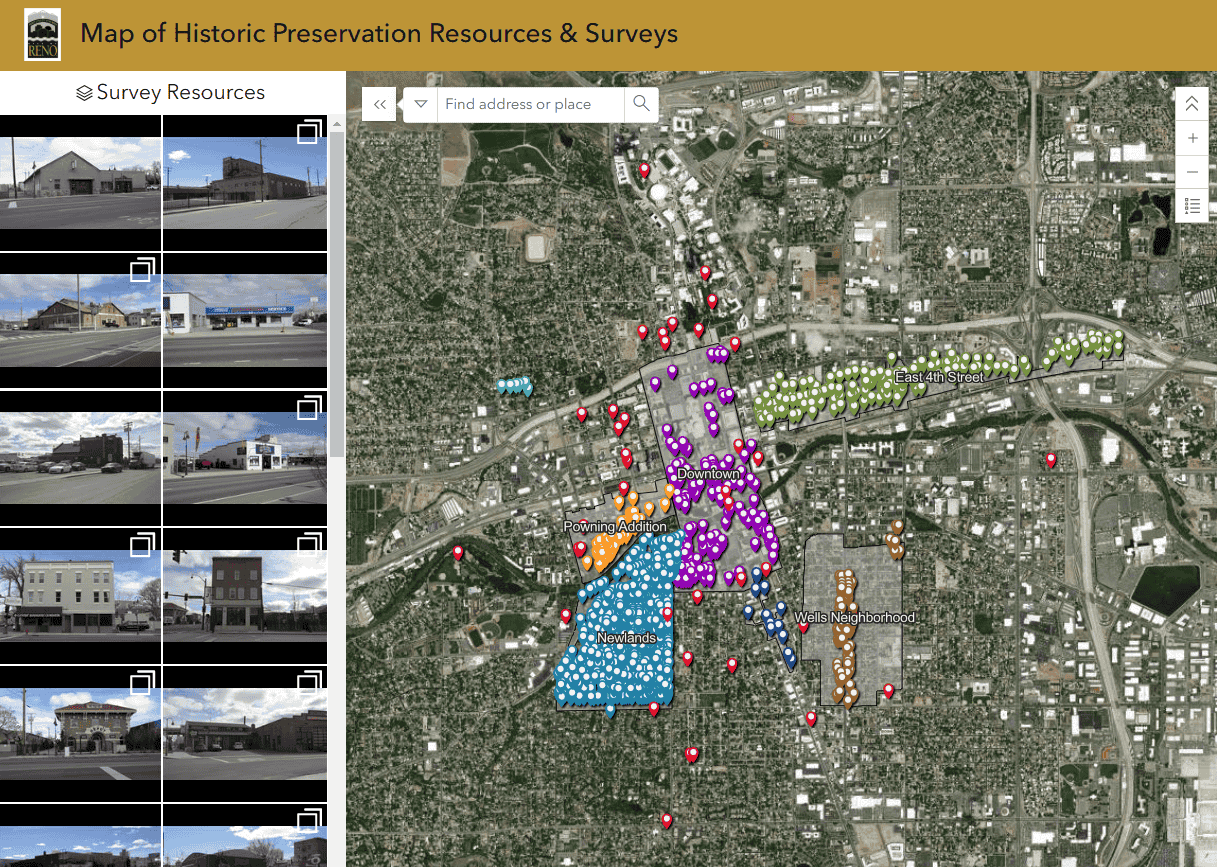Open the three-story white building thumbnail

tap(80, 595)
